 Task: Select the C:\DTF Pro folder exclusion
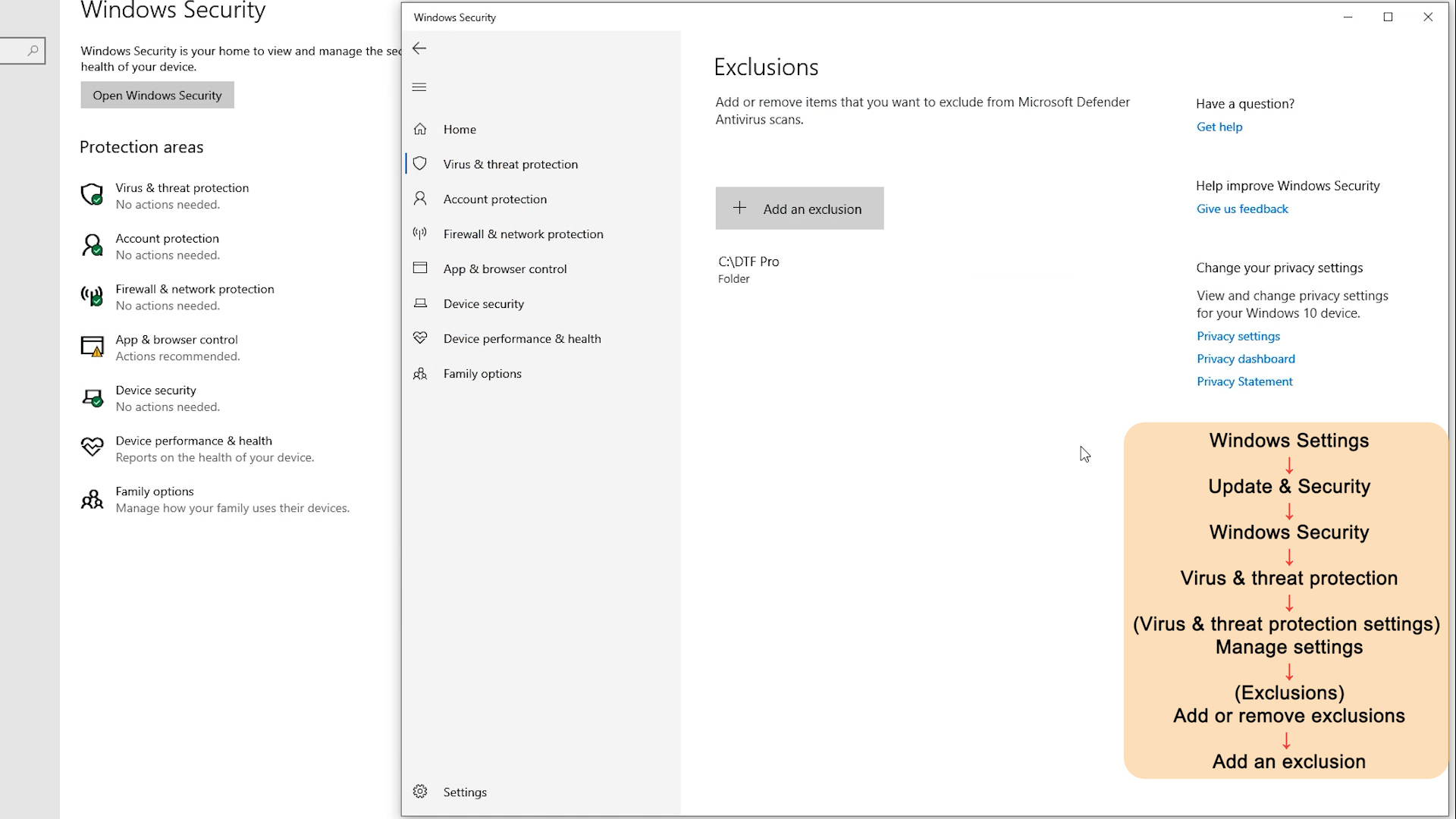click(748, 269)
